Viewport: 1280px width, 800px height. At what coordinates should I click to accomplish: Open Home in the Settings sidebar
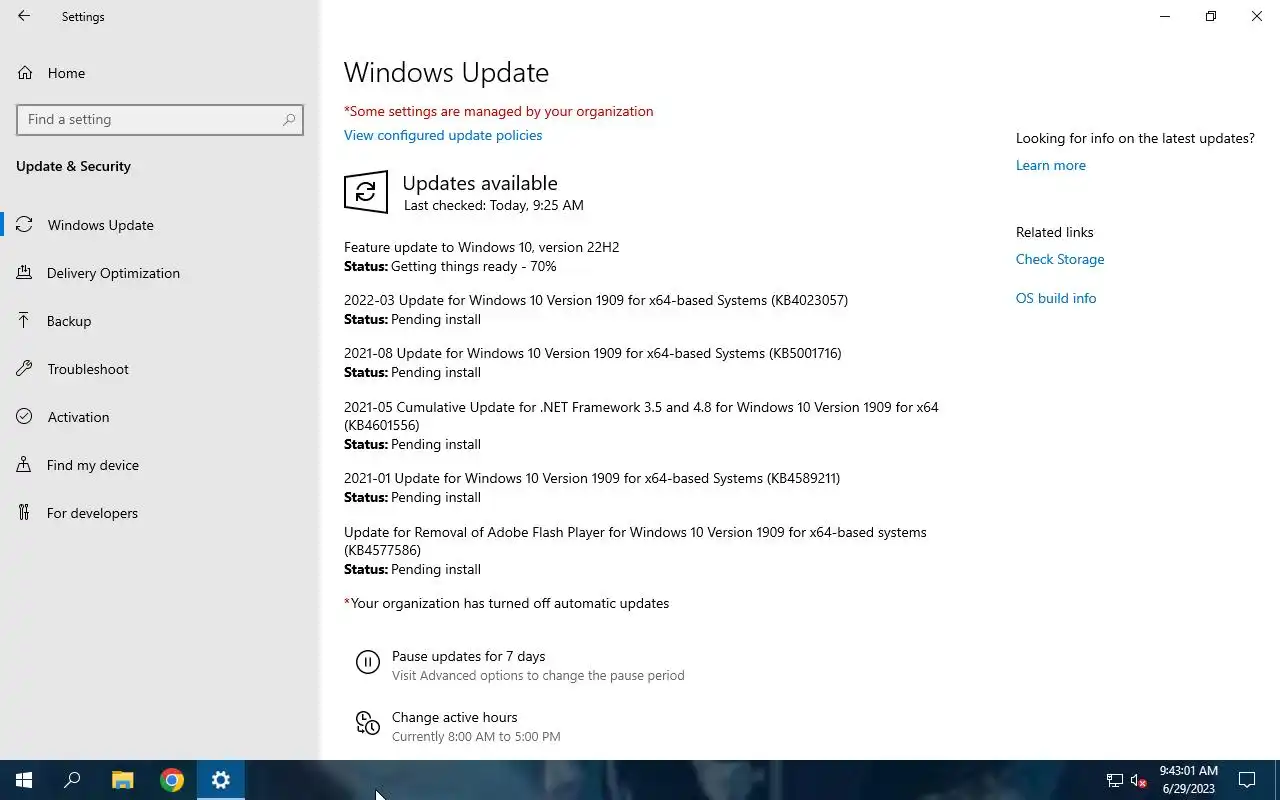160,73
